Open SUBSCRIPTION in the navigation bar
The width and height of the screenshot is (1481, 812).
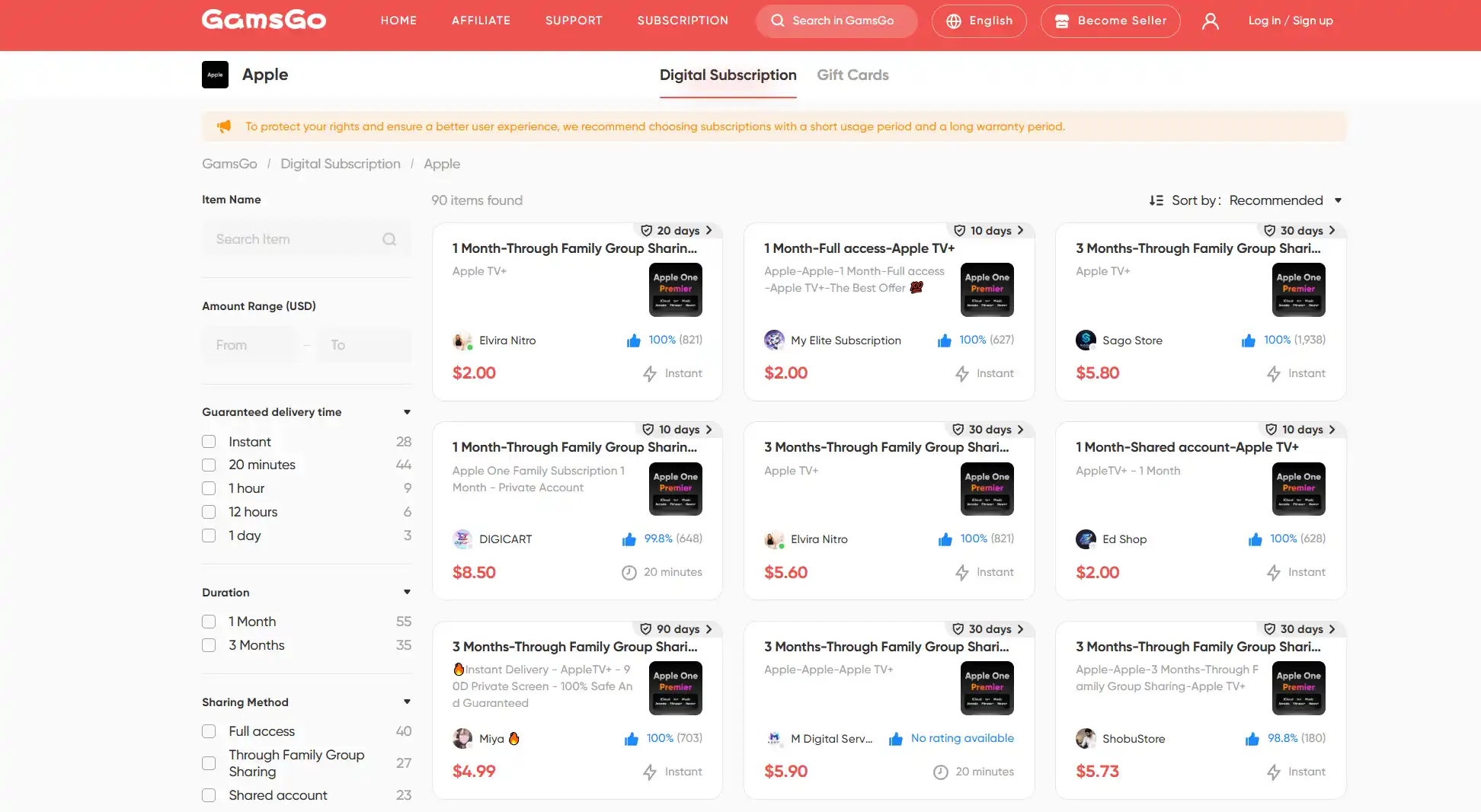[683, 21]
